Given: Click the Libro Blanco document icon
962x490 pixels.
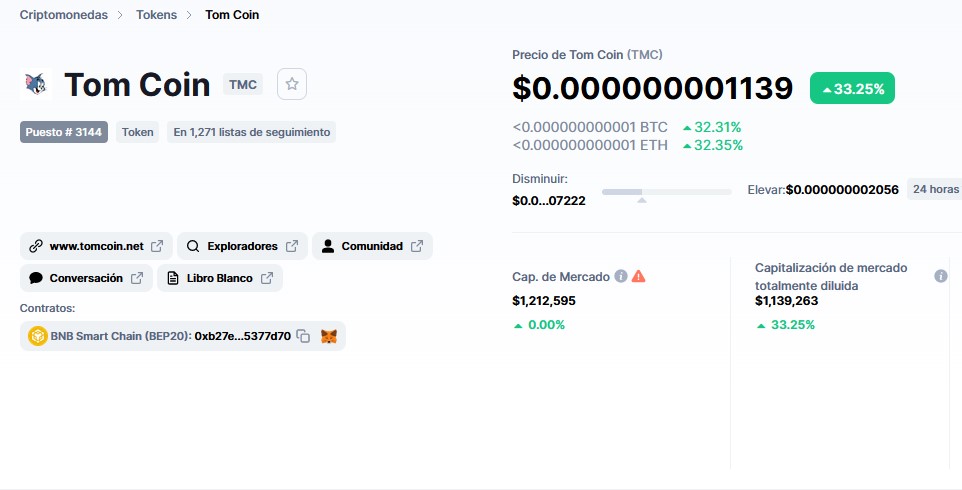Looking at the screenshot, I should point(173,278).
